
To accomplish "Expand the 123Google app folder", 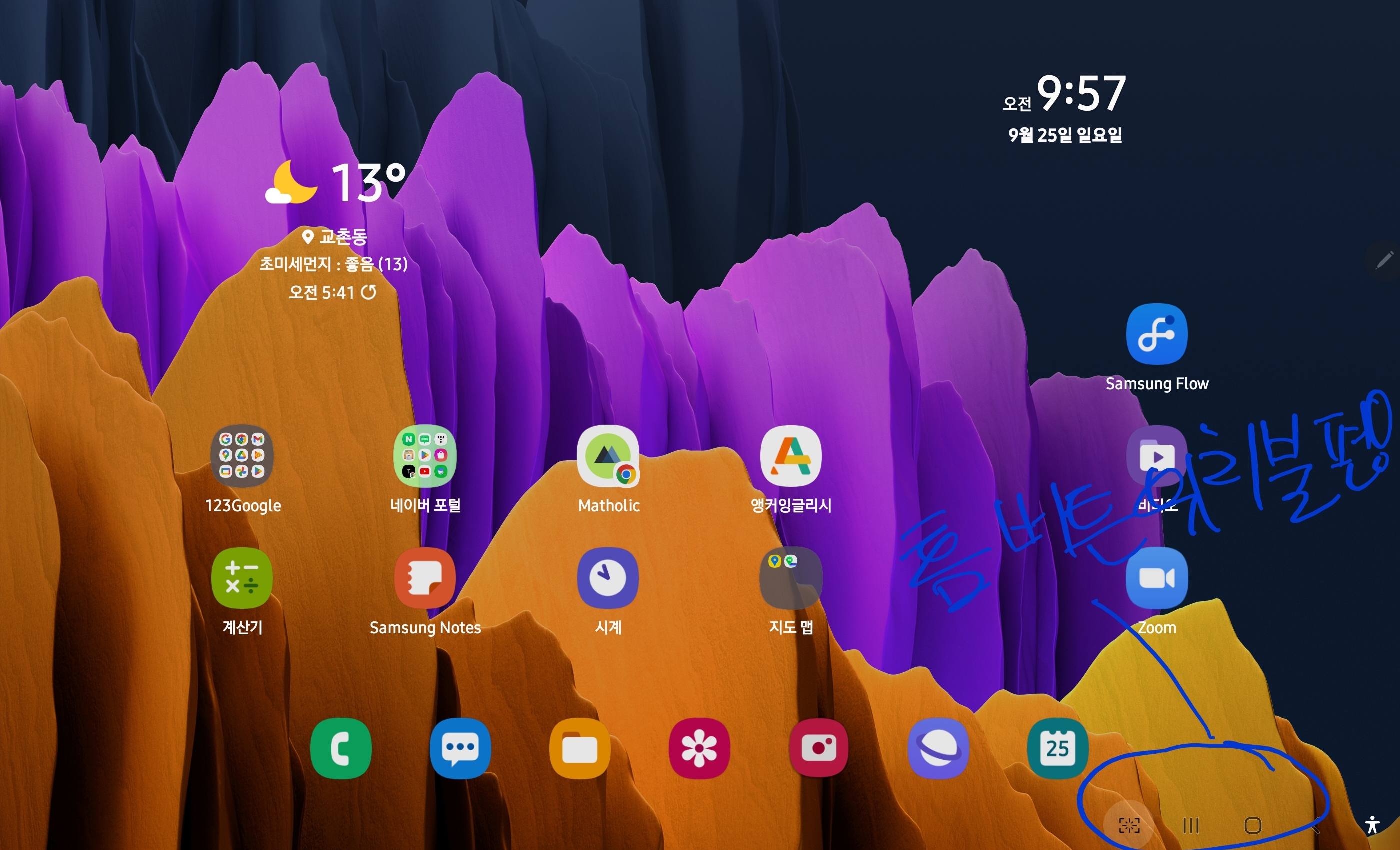I will click(242, 456).
